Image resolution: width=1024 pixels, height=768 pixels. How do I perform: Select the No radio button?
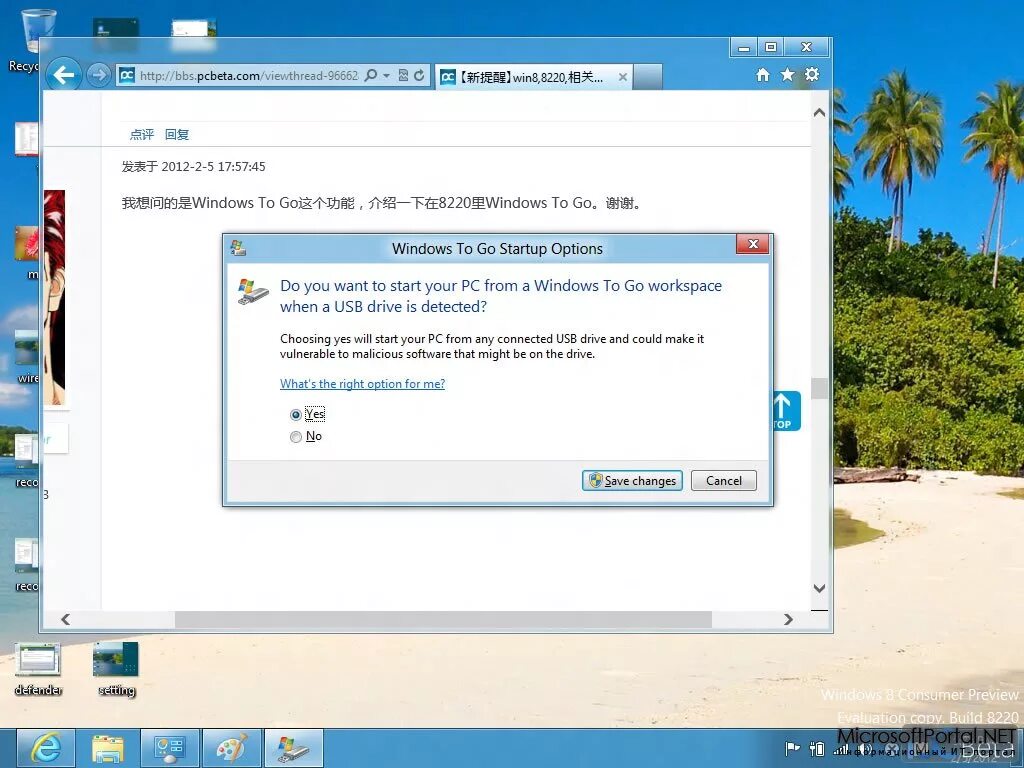[x=296, y=436]
